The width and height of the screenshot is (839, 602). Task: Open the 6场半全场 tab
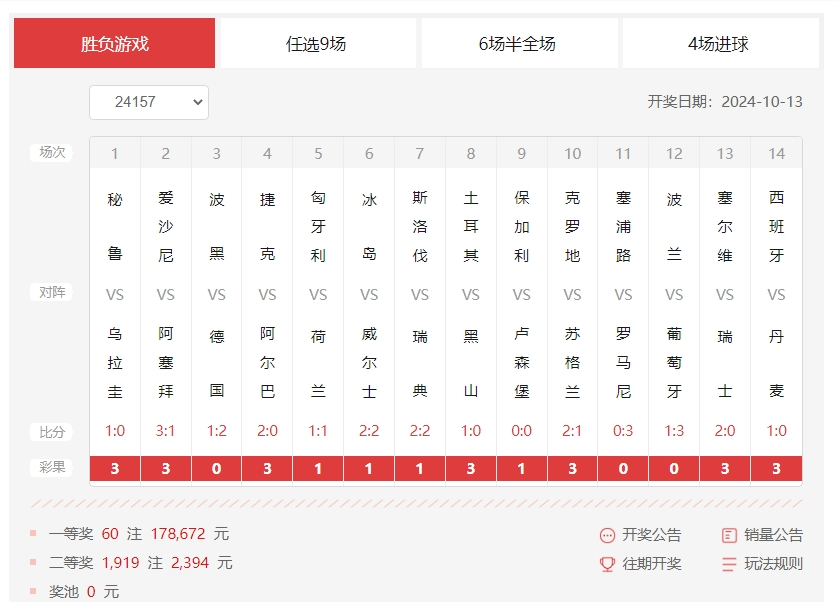click(518, 44)
